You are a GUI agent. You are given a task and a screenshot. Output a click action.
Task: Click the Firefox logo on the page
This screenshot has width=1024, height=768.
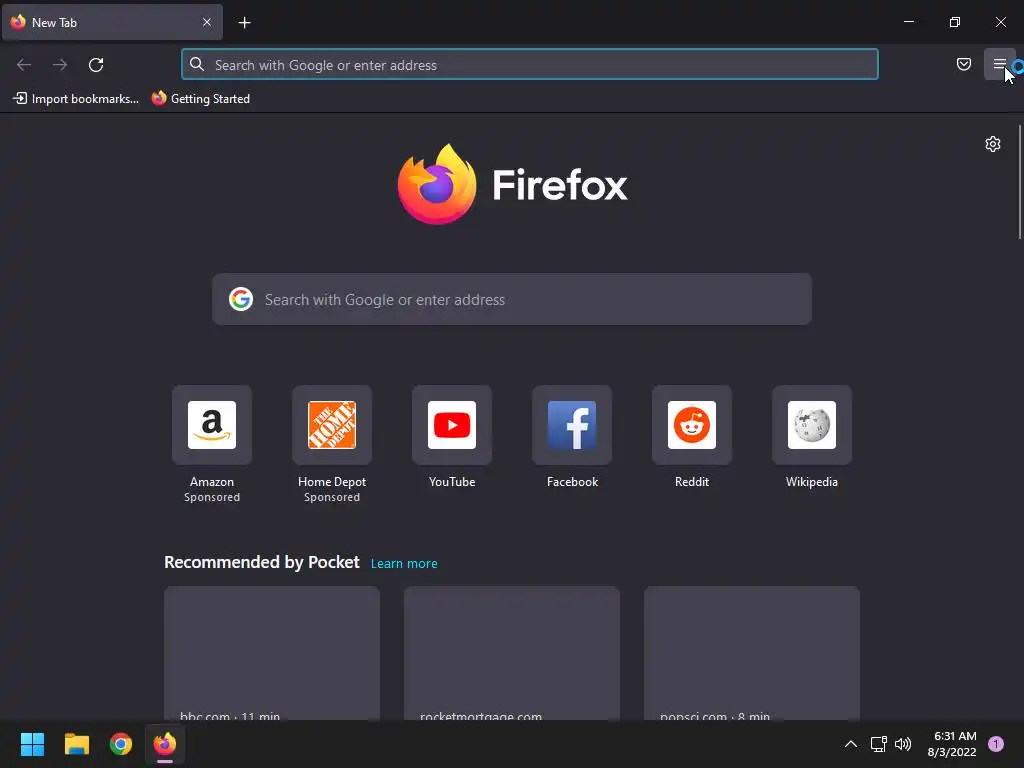click(512, 185)
